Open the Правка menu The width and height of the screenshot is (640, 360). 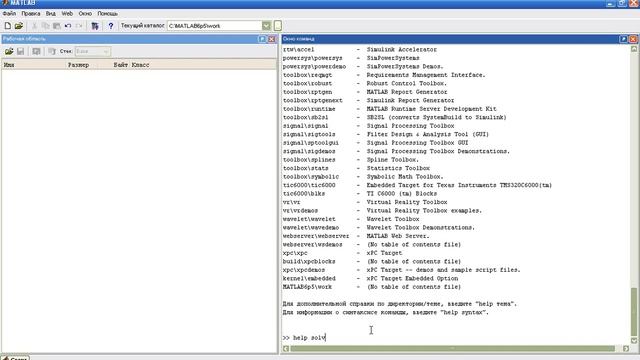tap(31, 13)
